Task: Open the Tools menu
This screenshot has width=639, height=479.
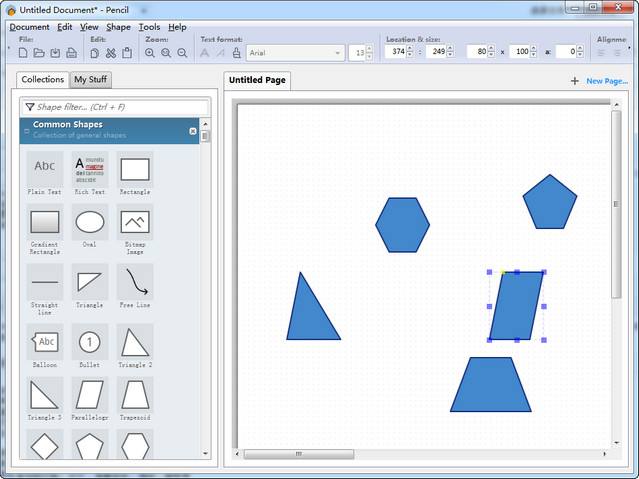Action: pyautogui.click(x=149, y=27)
